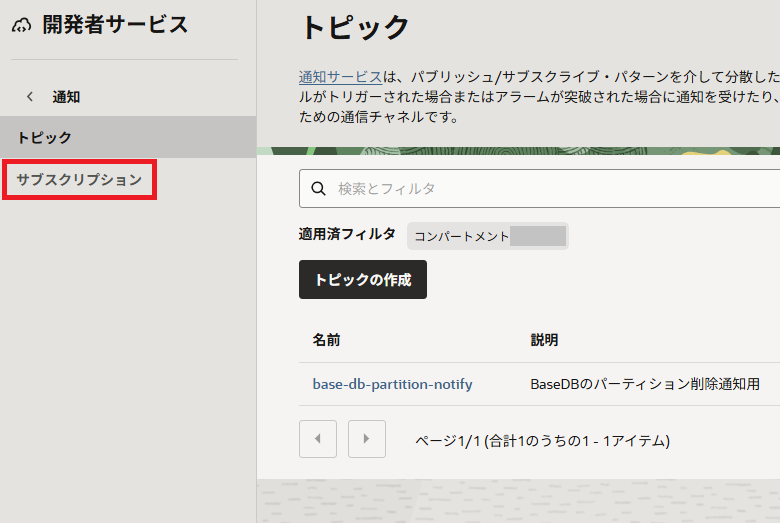Click the トピック page title
780x523 pixels.
pos(355,28)
